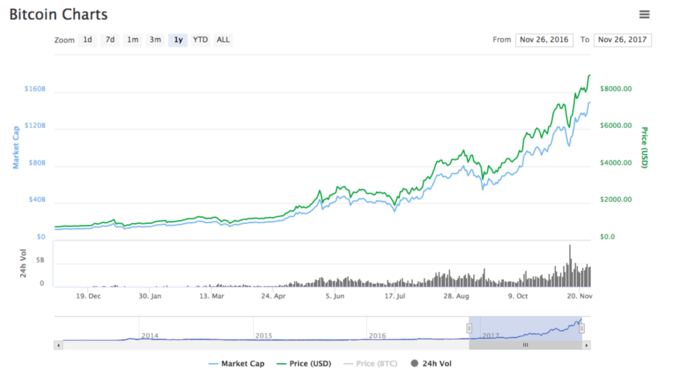Viewport: 680px width, 373px height.
Task: Click the 5. Jun date label
Action: coord(335,296)
